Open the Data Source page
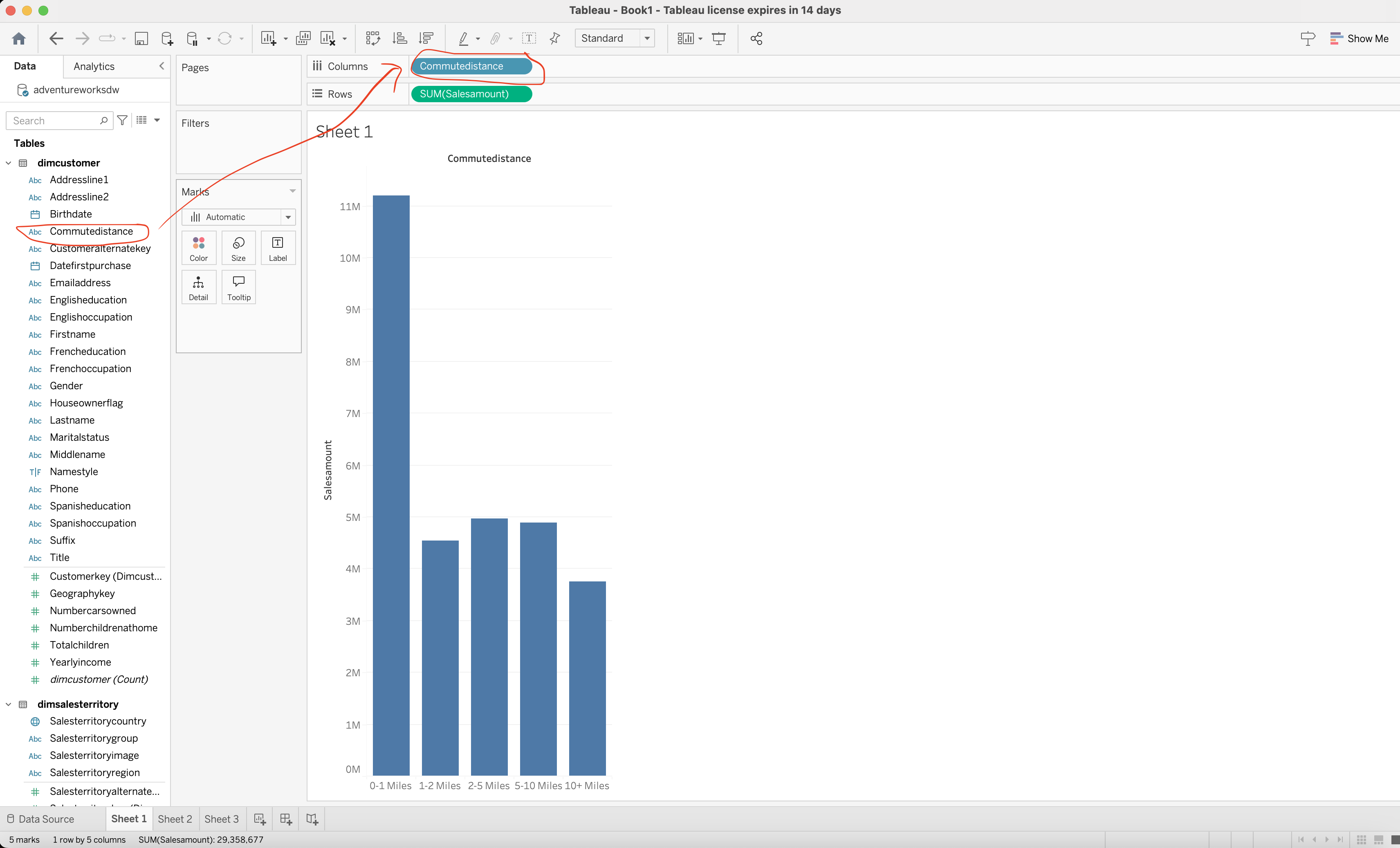The image size is (1400, 848). [41, 819]
